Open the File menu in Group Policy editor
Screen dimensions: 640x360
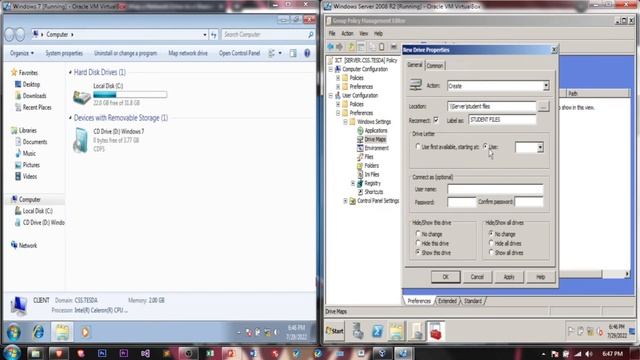pyautogui.click(x=332, y=33)
